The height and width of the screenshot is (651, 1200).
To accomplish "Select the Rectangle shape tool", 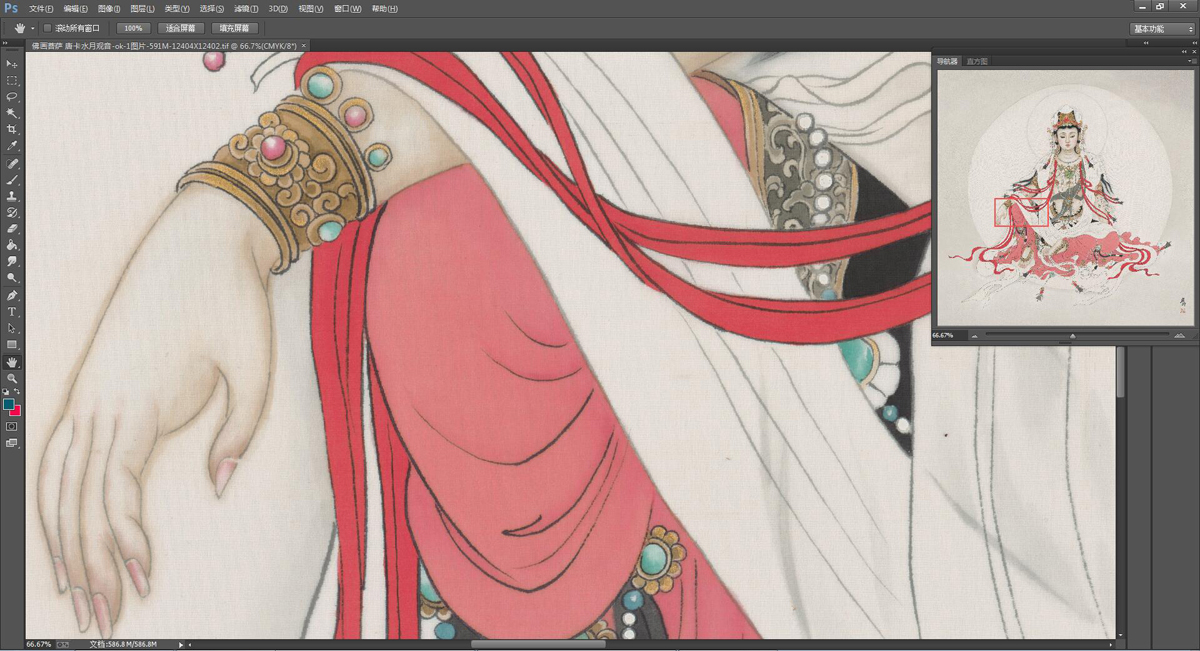I will pos(12,345).
